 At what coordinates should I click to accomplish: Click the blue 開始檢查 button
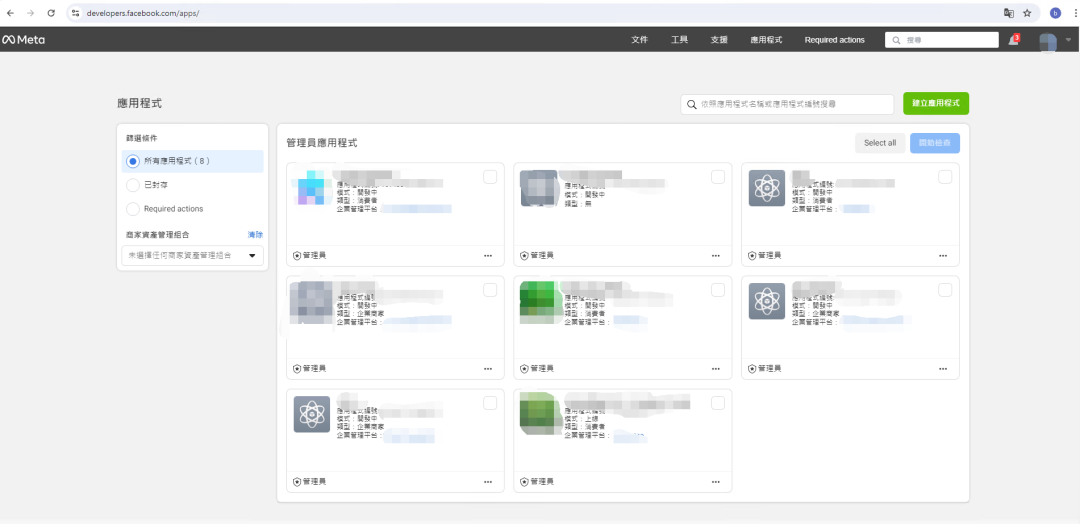[x=935, y=143]
